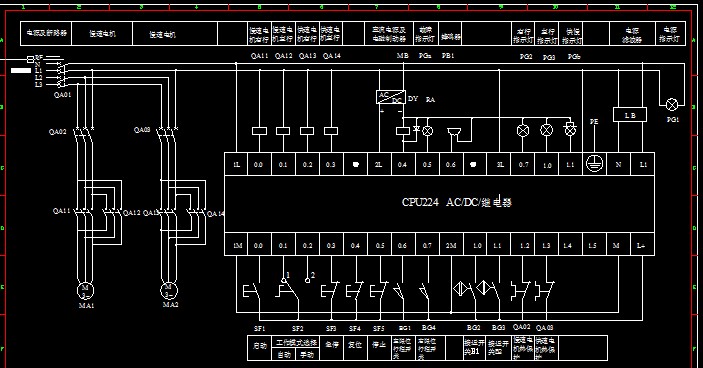Click the 2L output terminal cell
703x368 pixels.
click(x=379, y=164)
